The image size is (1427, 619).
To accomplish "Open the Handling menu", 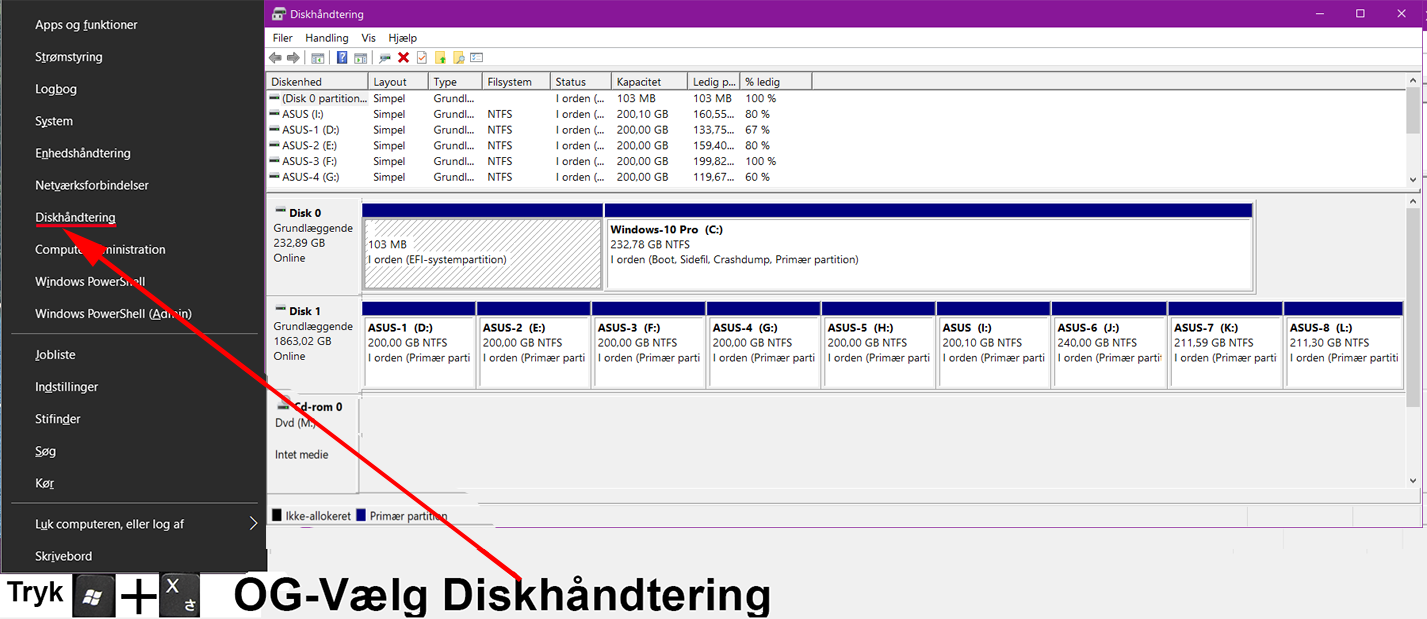I will pos(327,38).
